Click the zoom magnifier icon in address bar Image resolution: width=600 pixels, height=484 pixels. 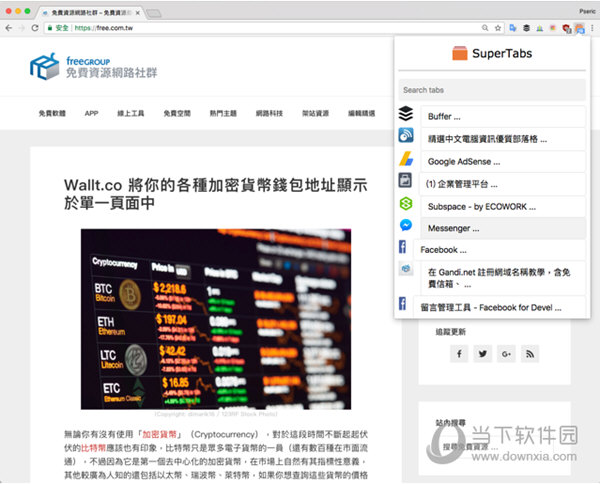485,28
